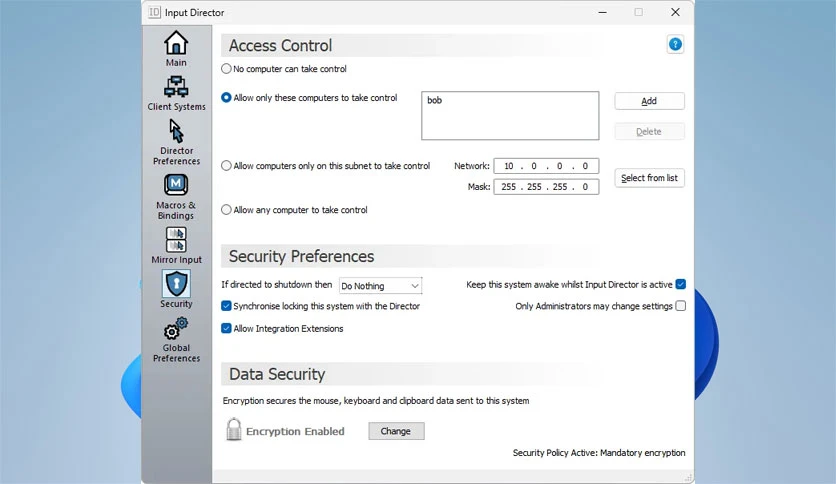
Task: Open the Macros & Bindings section
Action: [176, 197]
